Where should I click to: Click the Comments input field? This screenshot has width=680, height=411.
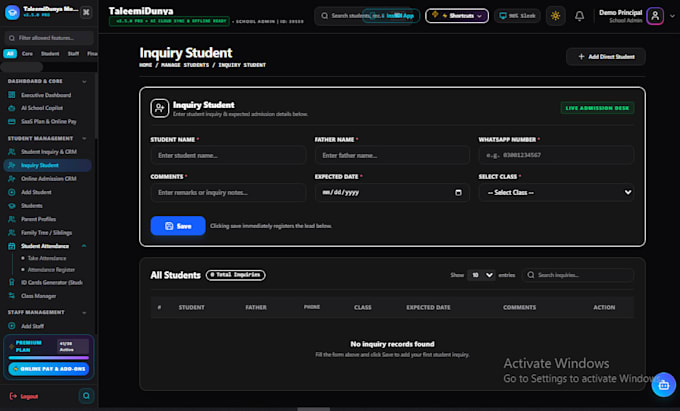228,192
